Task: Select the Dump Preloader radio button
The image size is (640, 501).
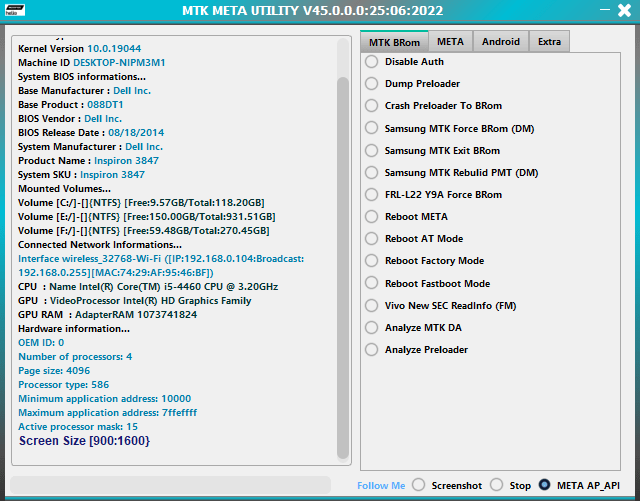Action: (x=412, y=84)
